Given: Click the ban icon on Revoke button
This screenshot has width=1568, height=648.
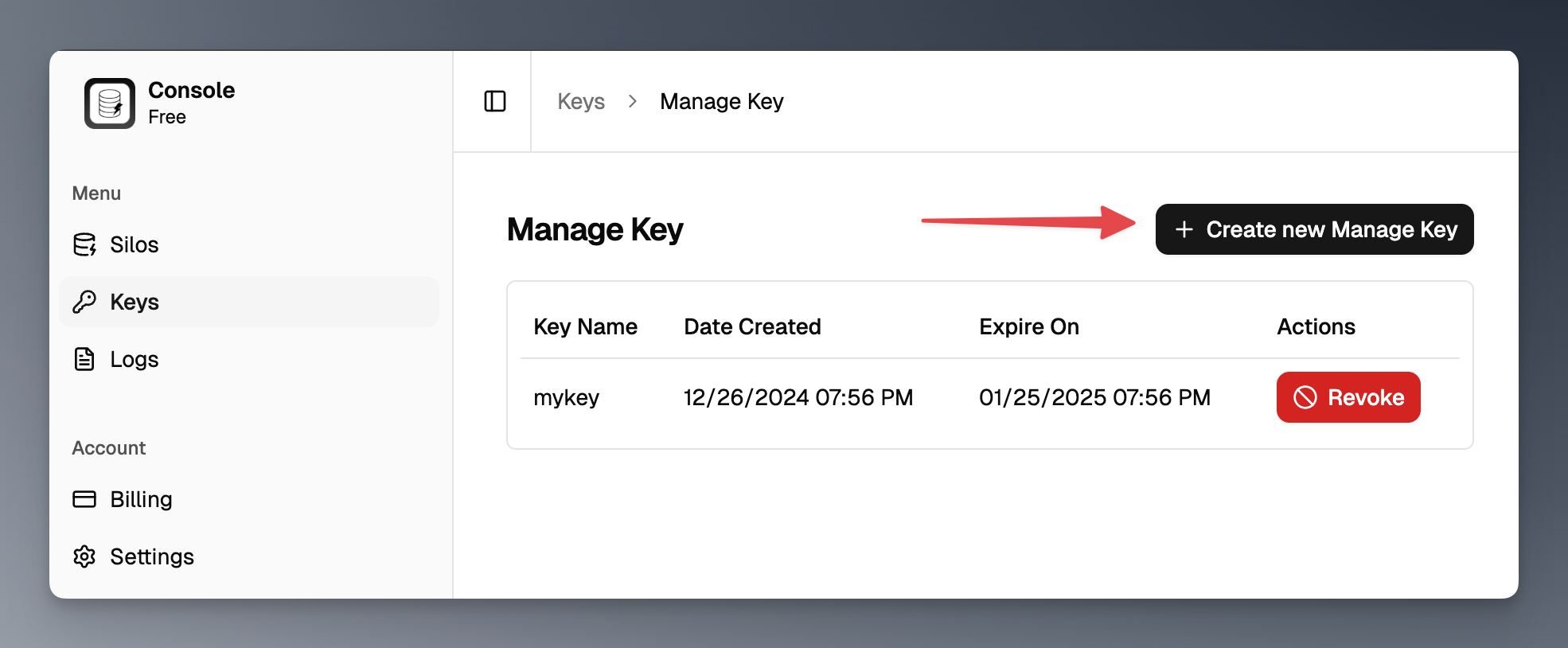Looking at the screenshot, I should [1305, 397].
